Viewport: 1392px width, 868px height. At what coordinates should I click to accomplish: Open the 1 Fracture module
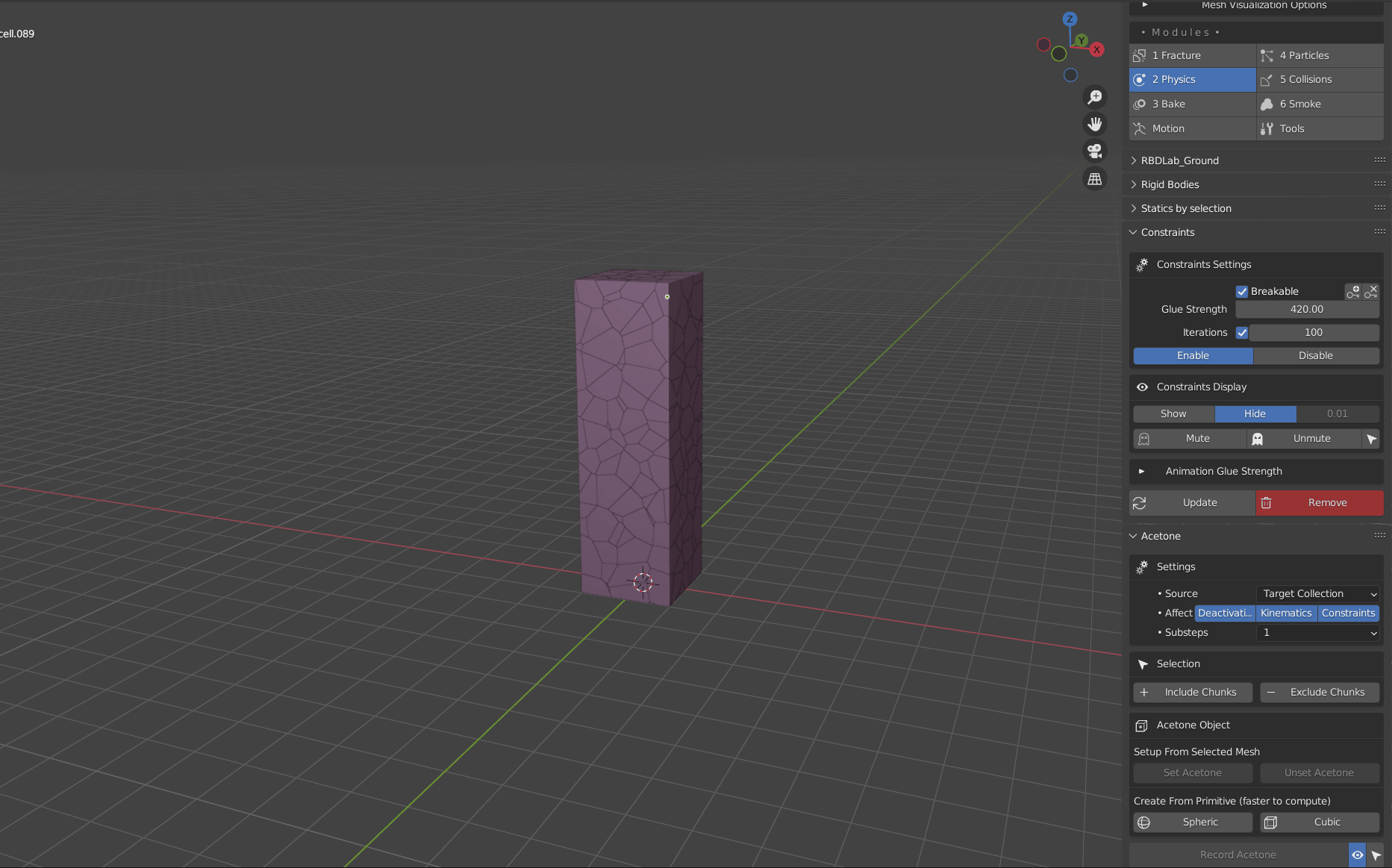tap(1193, 55)
